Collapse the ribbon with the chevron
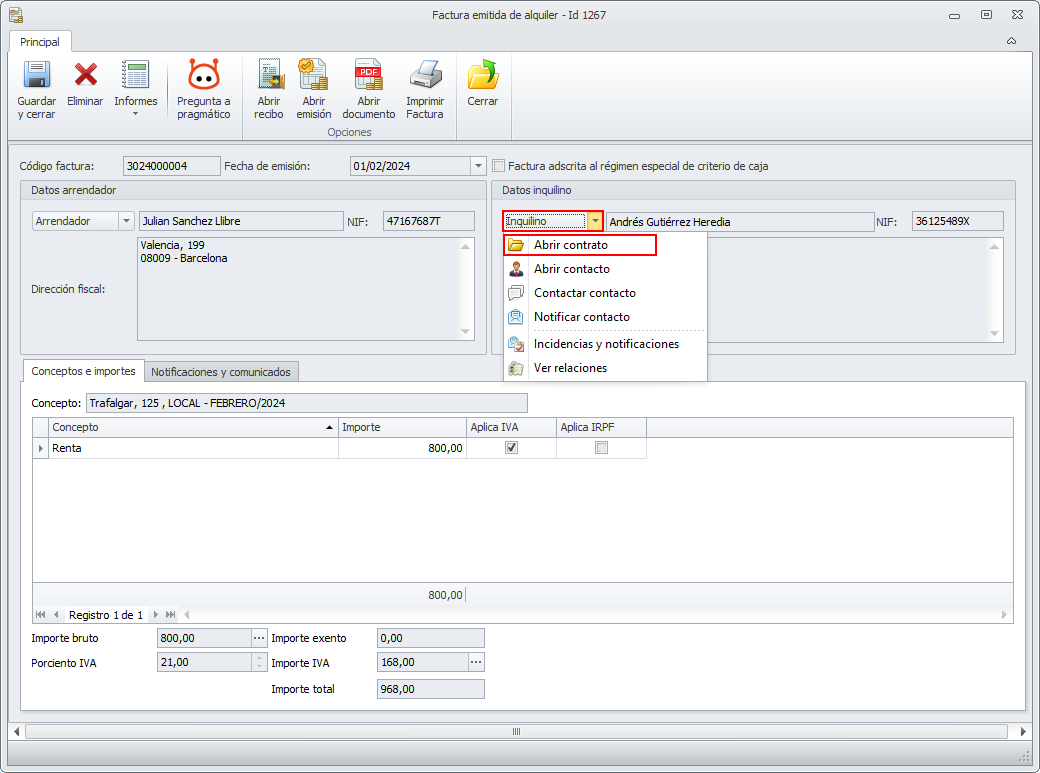Image resolution: width=1040 pixels, height=773 pixels. coord(1011,41)
